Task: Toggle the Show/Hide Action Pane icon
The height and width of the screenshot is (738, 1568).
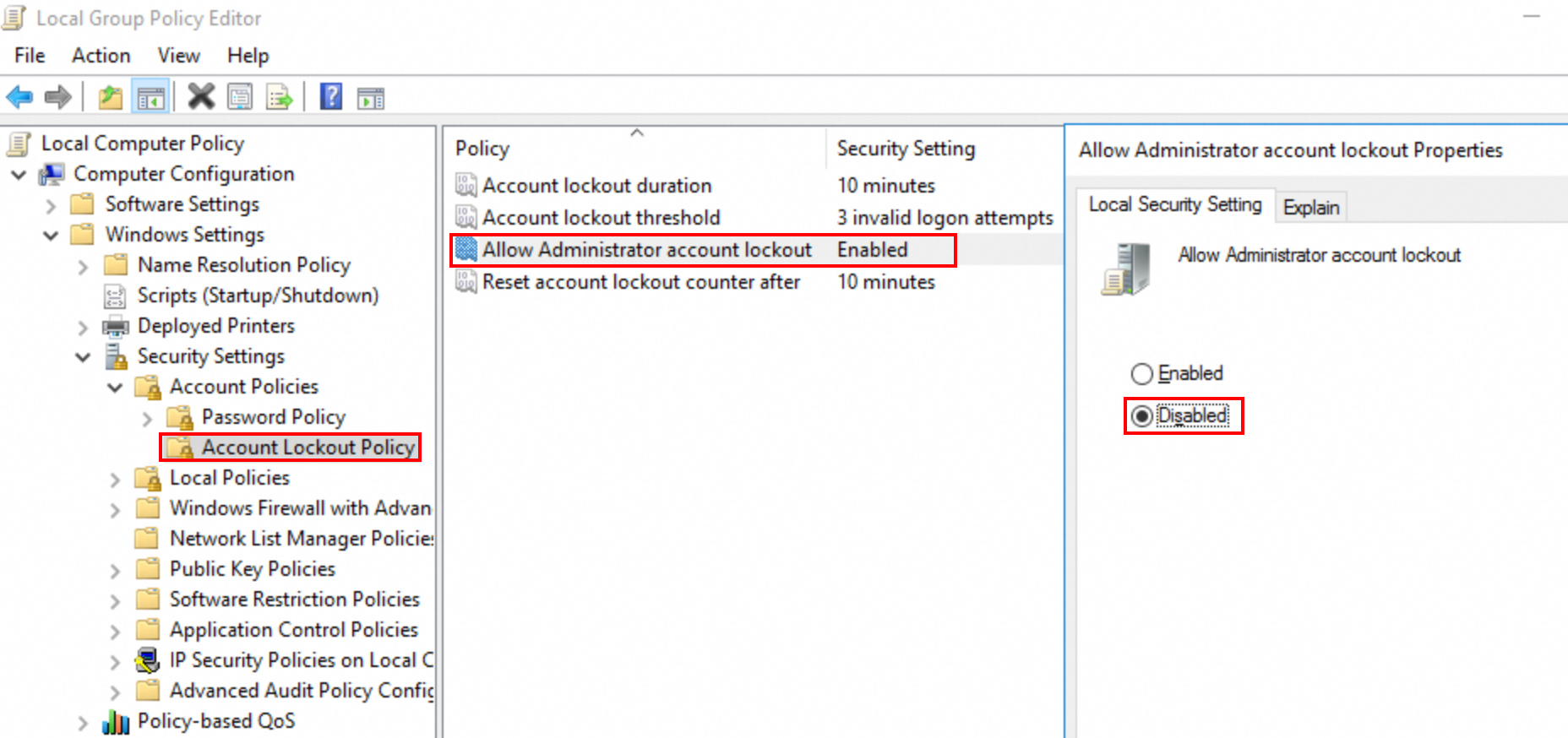Action: 370,99
